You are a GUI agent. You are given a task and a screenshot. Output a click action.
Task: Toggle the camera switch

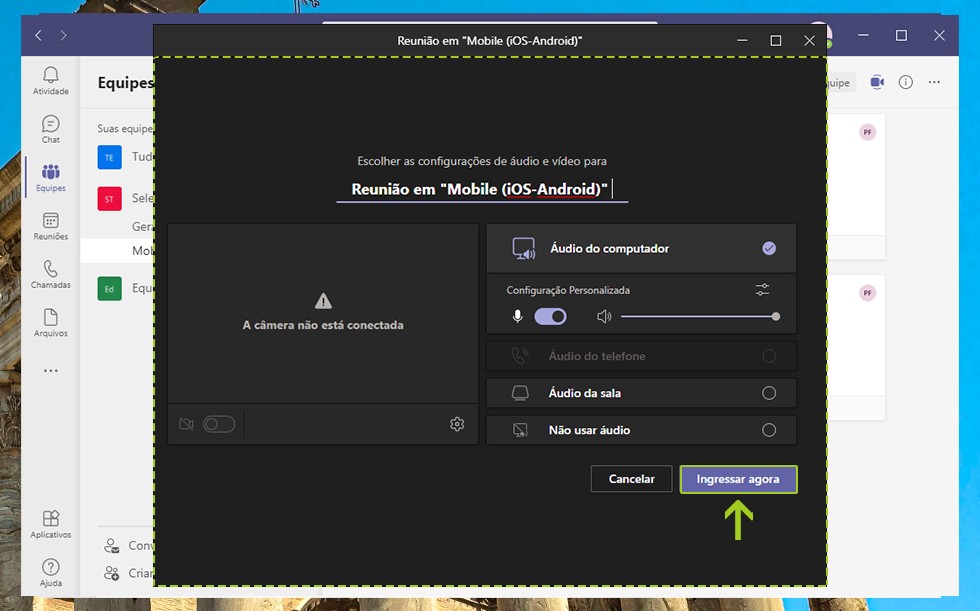[218, 424]
